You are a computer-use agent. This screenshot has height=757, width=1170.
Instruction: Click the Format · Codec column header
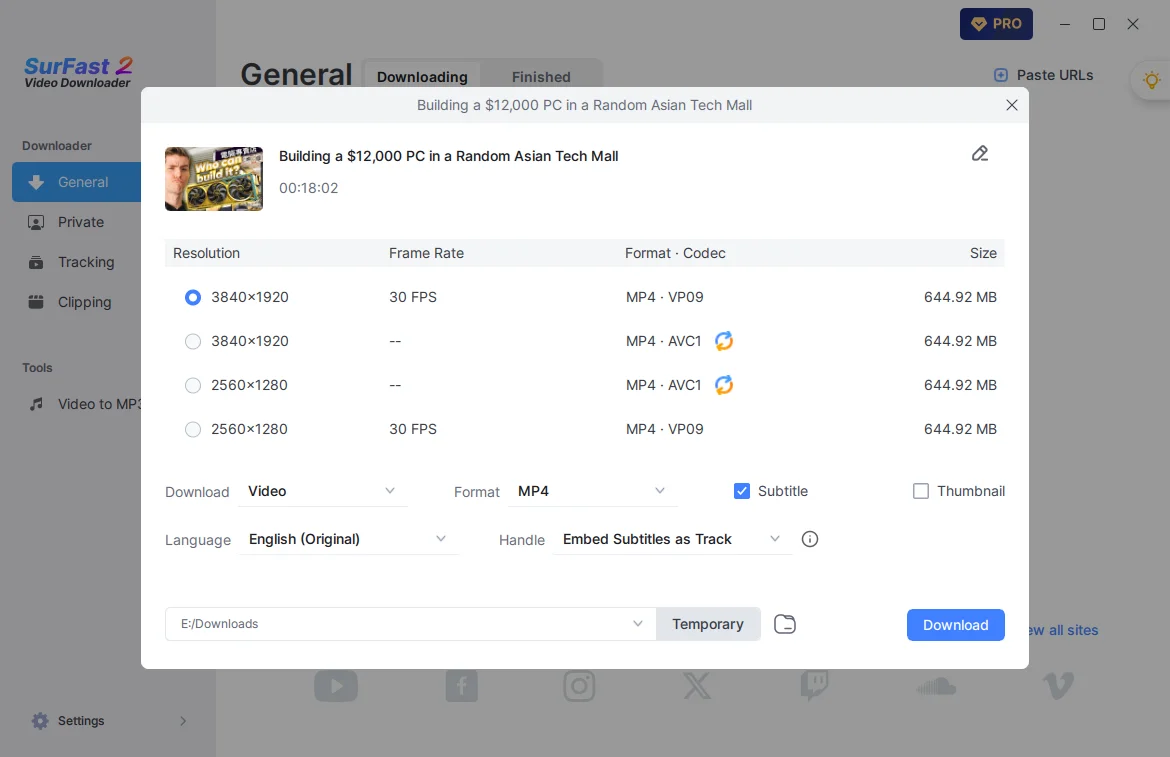tap(675, 253)
